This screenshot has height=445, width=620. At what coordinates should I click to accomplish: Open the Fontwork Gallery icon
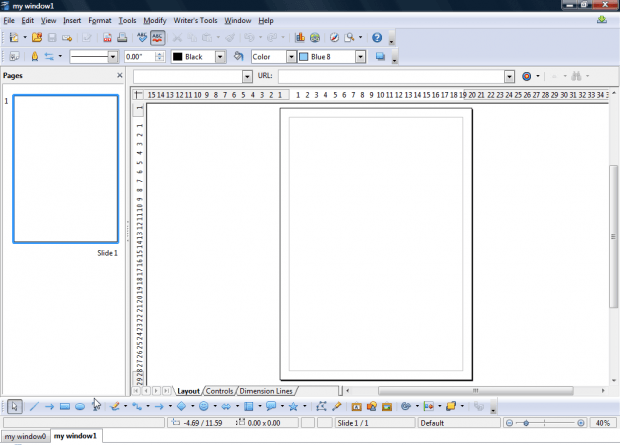coord(356,406)
